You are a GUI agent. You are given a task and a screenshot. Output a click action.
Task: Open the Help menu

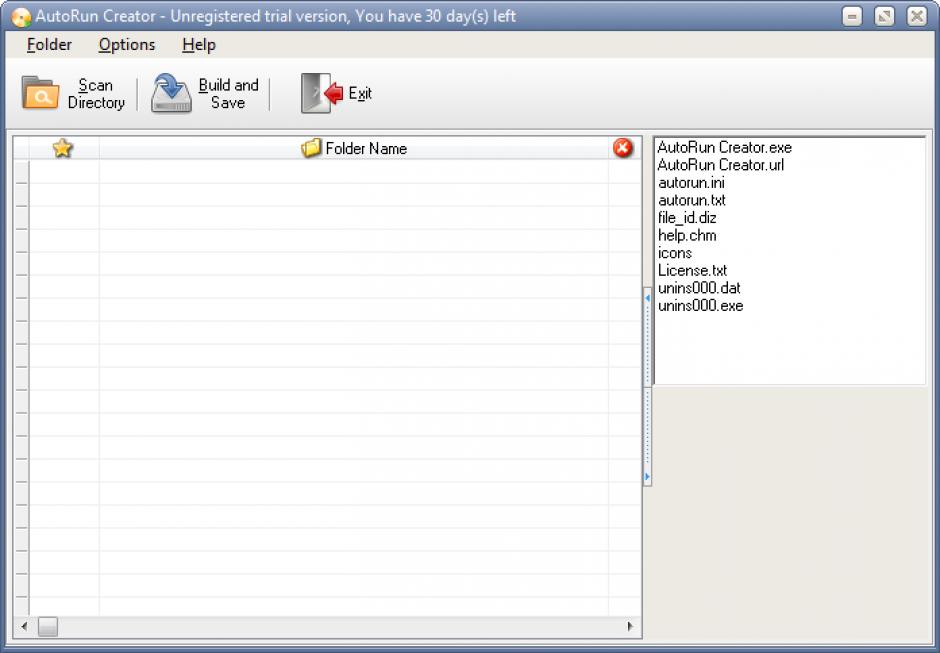coord(199,45)
